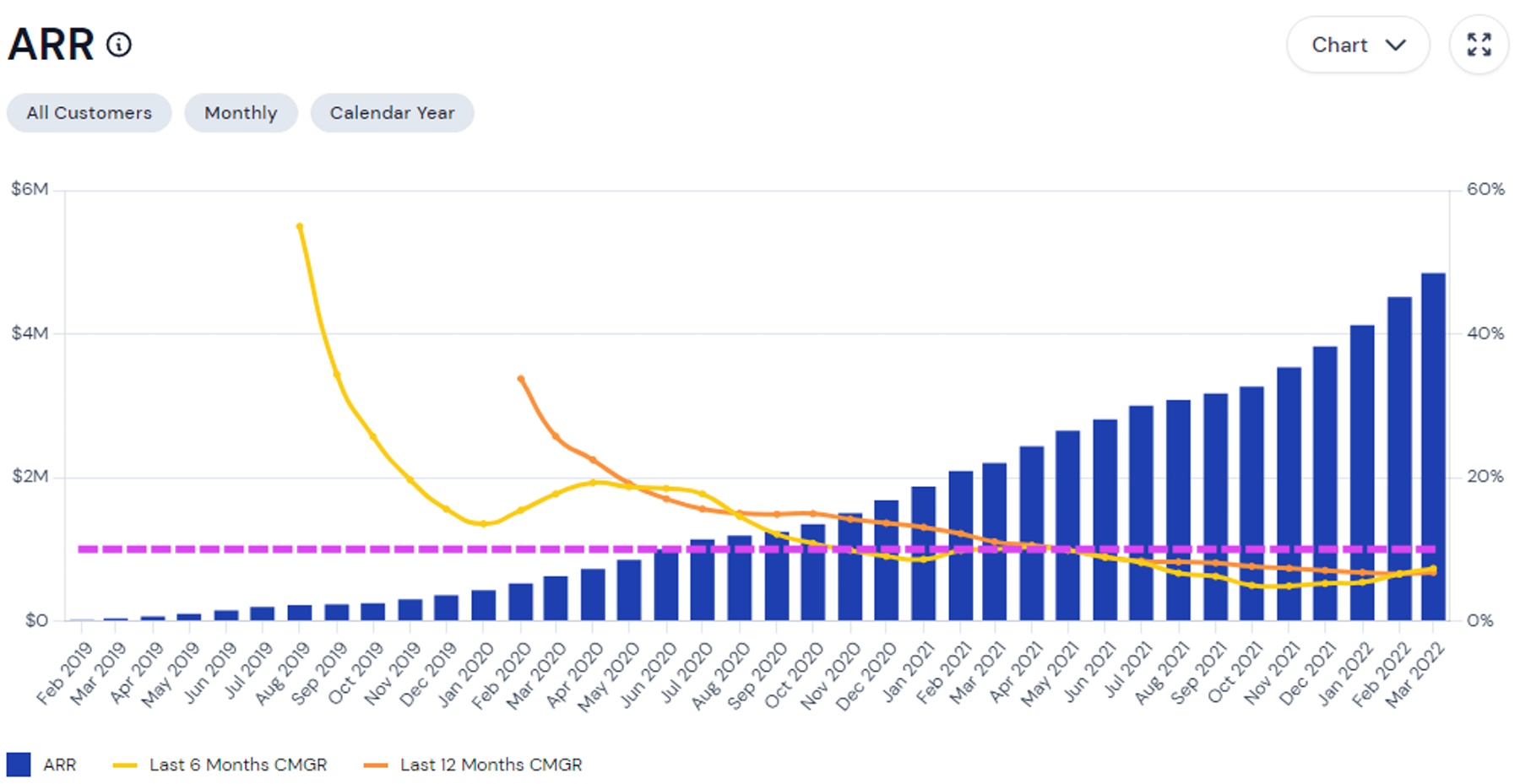Viewport: 1520px width, 784px height.
Task: Click the Feb 2020 orange CMGR start point
Action: 521,379
